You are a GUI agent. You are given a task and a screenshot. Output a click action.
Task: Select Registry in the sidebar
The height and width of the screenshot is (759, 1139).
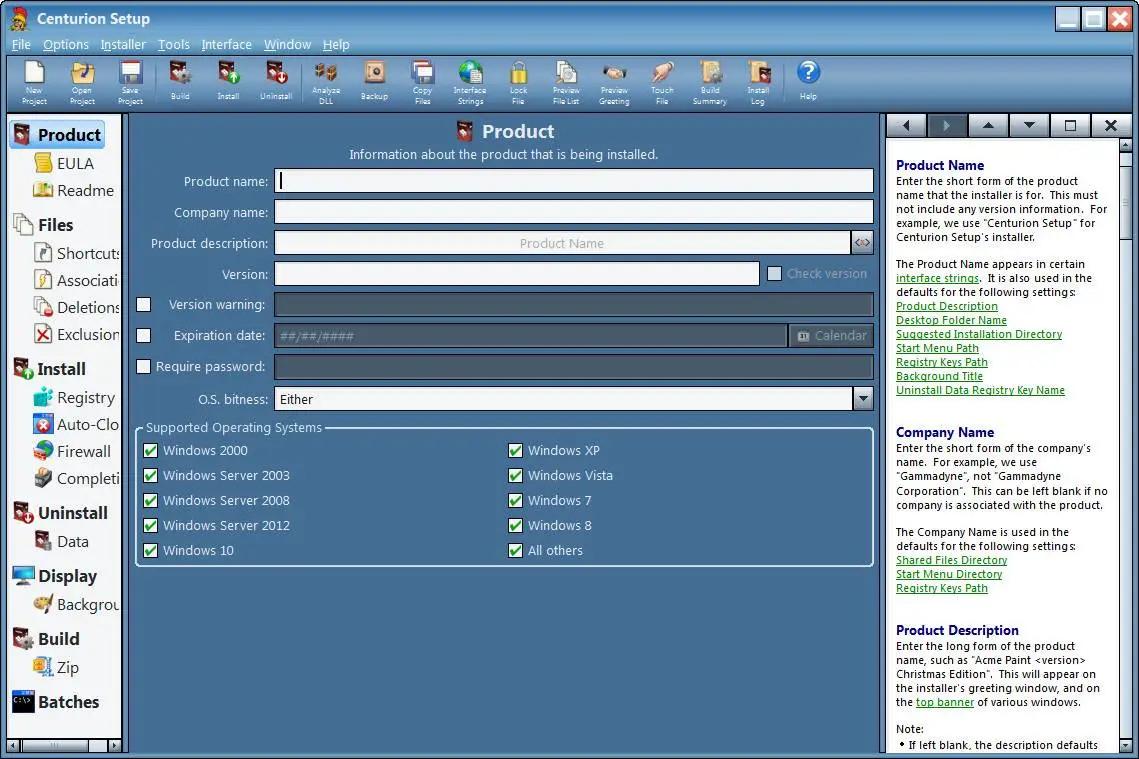(74, 397)
